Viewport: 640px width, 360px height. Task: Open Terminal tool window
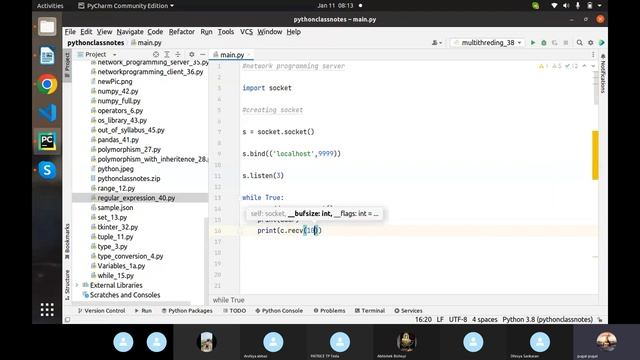[370, 311]
